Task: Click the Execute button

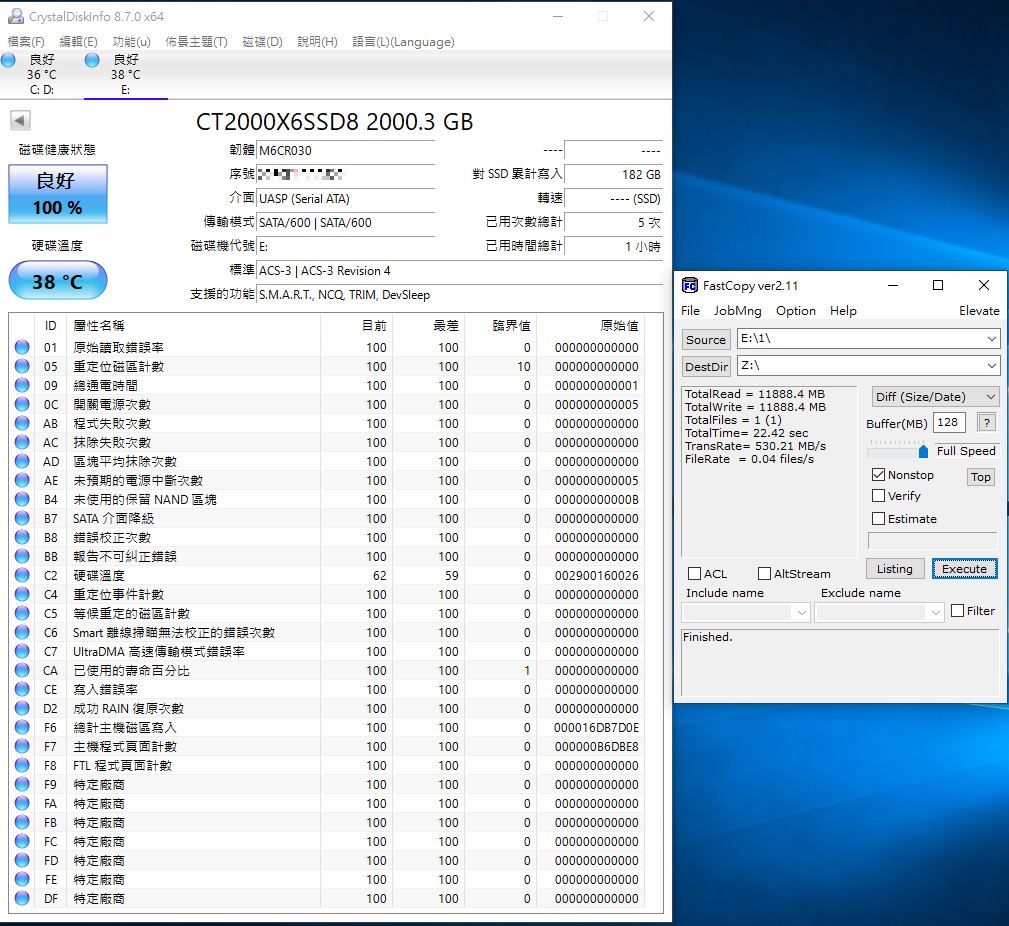Action: [964, 569]
